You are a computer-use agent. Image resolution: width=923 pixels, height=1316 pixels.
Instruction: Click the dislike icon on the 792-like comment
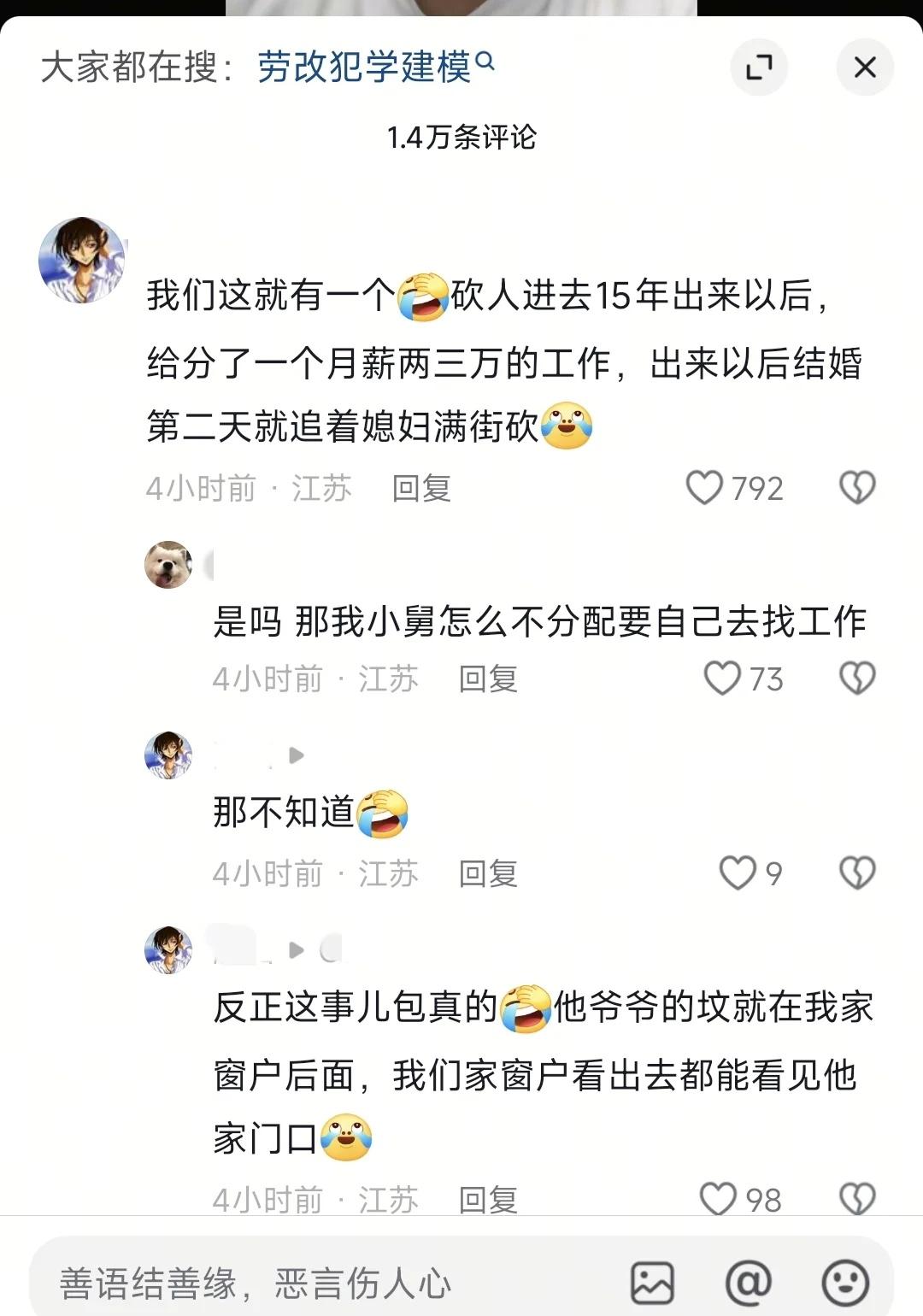pyautogui.click(x=856, y=488)
